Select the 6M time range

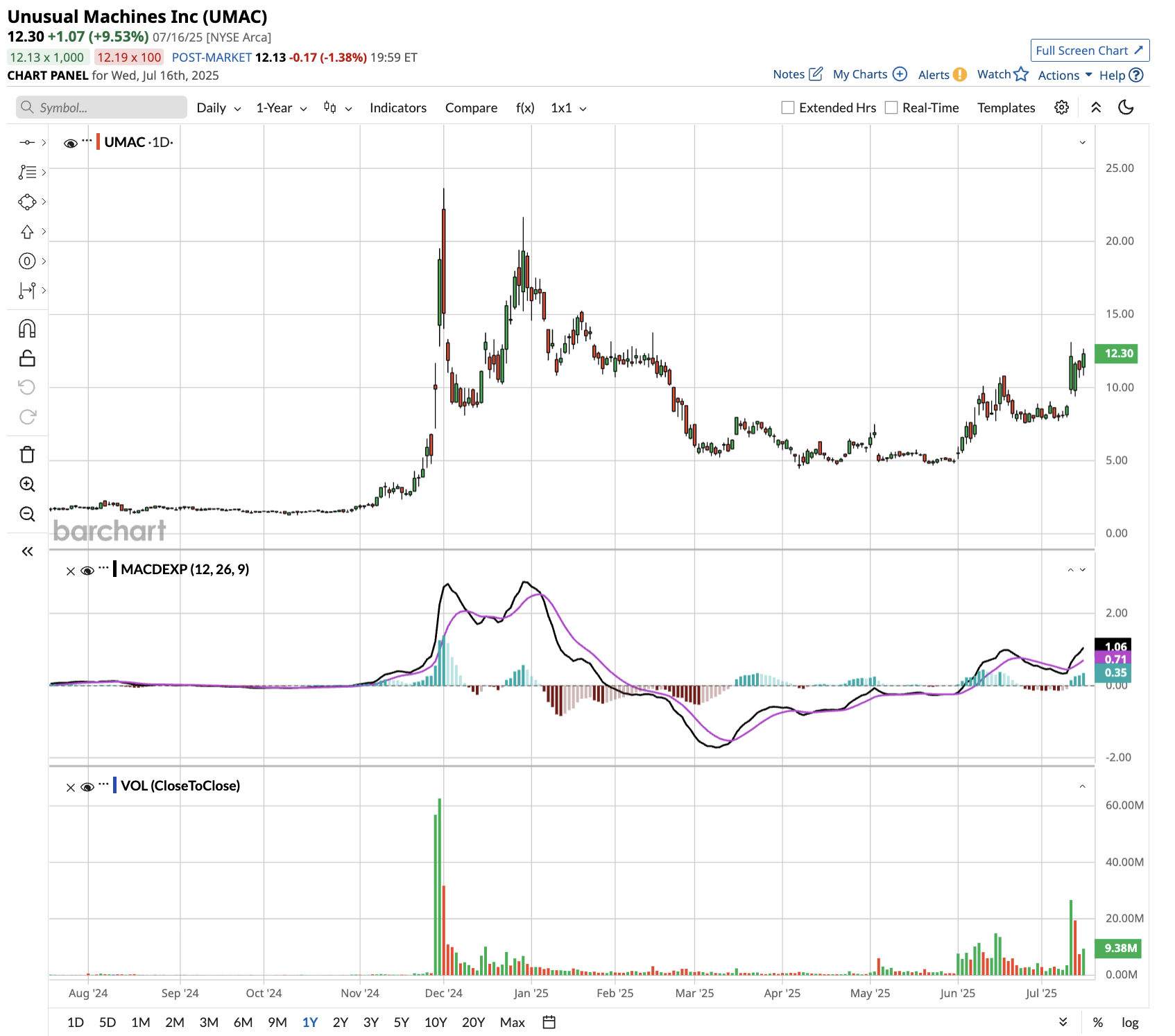click(x=243, y=1022)
